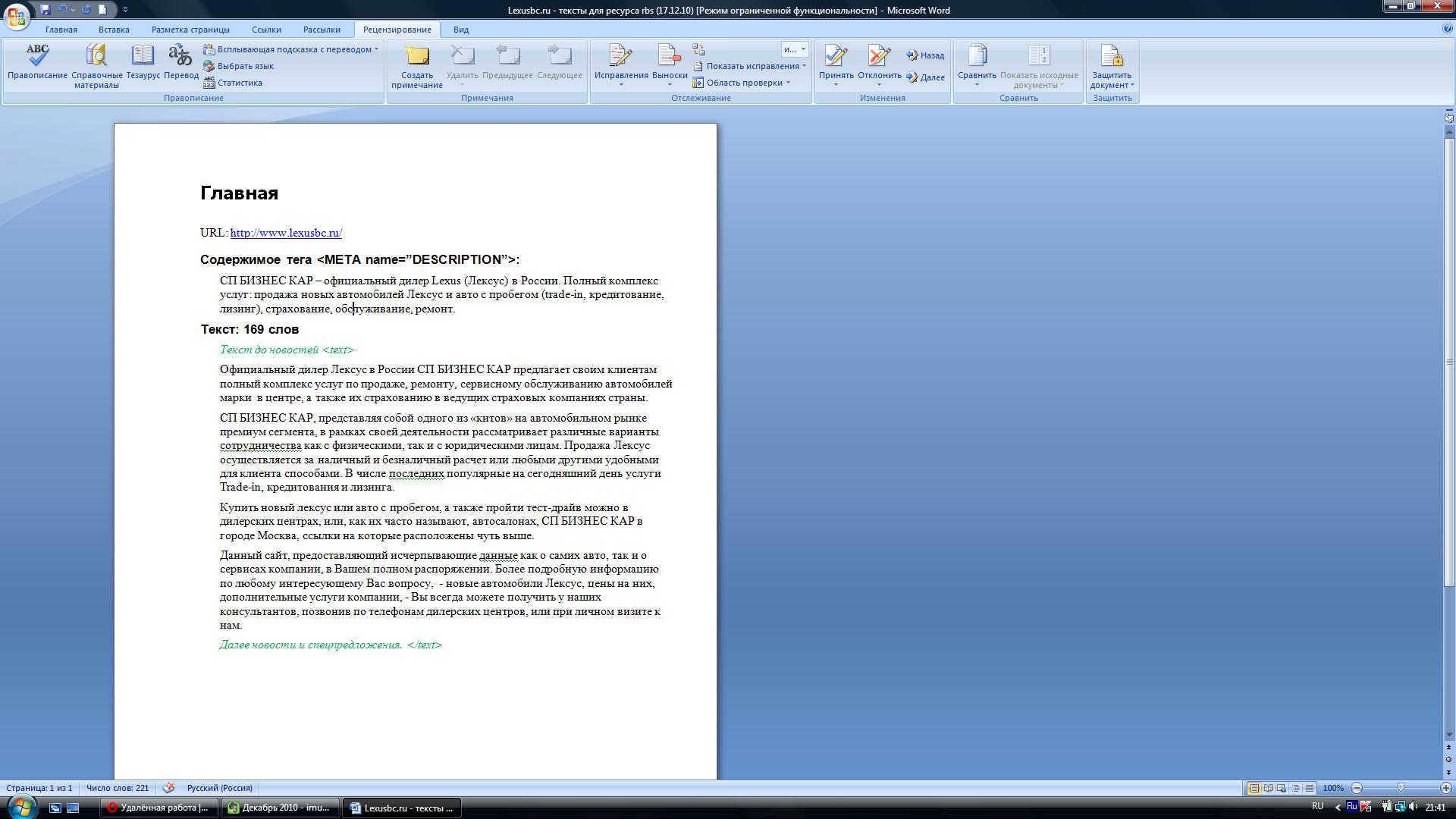
Task: Click the Принять accept change icon
Action: pyautogui.click(x=836, y=57)
